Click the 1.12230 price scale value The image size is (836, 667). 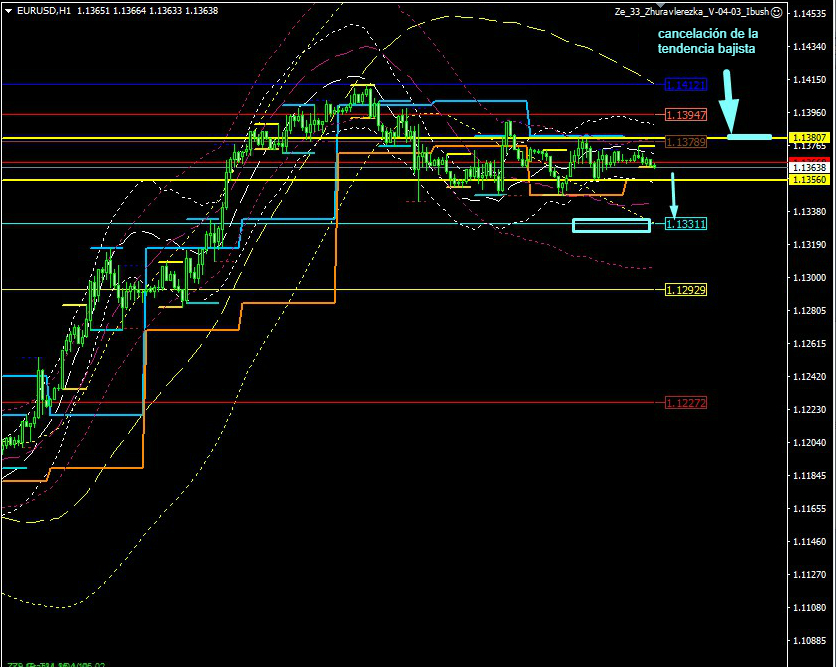click(810, 409)
